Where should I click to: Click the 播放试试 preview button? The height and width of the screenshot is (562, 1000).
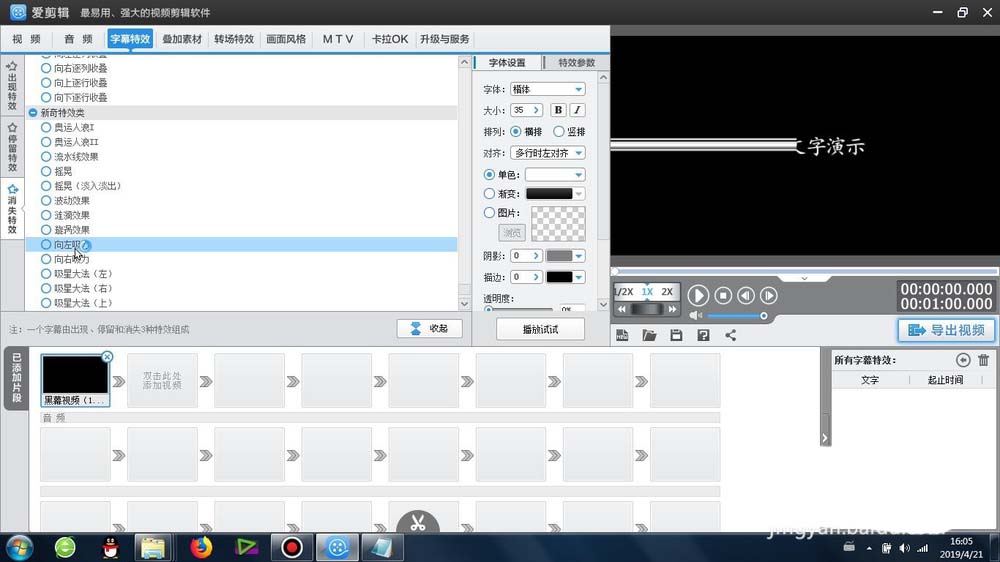[x=540, y=329]
